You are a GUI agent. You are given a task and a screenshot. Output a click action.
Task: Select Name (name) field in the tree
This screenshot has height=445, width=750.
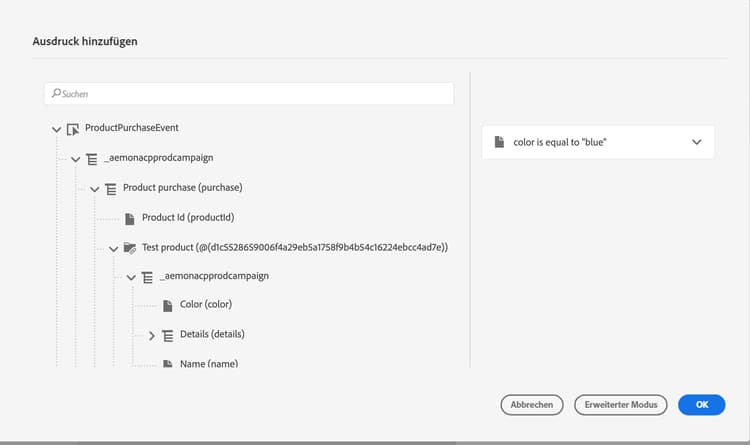tap(208, 363)
